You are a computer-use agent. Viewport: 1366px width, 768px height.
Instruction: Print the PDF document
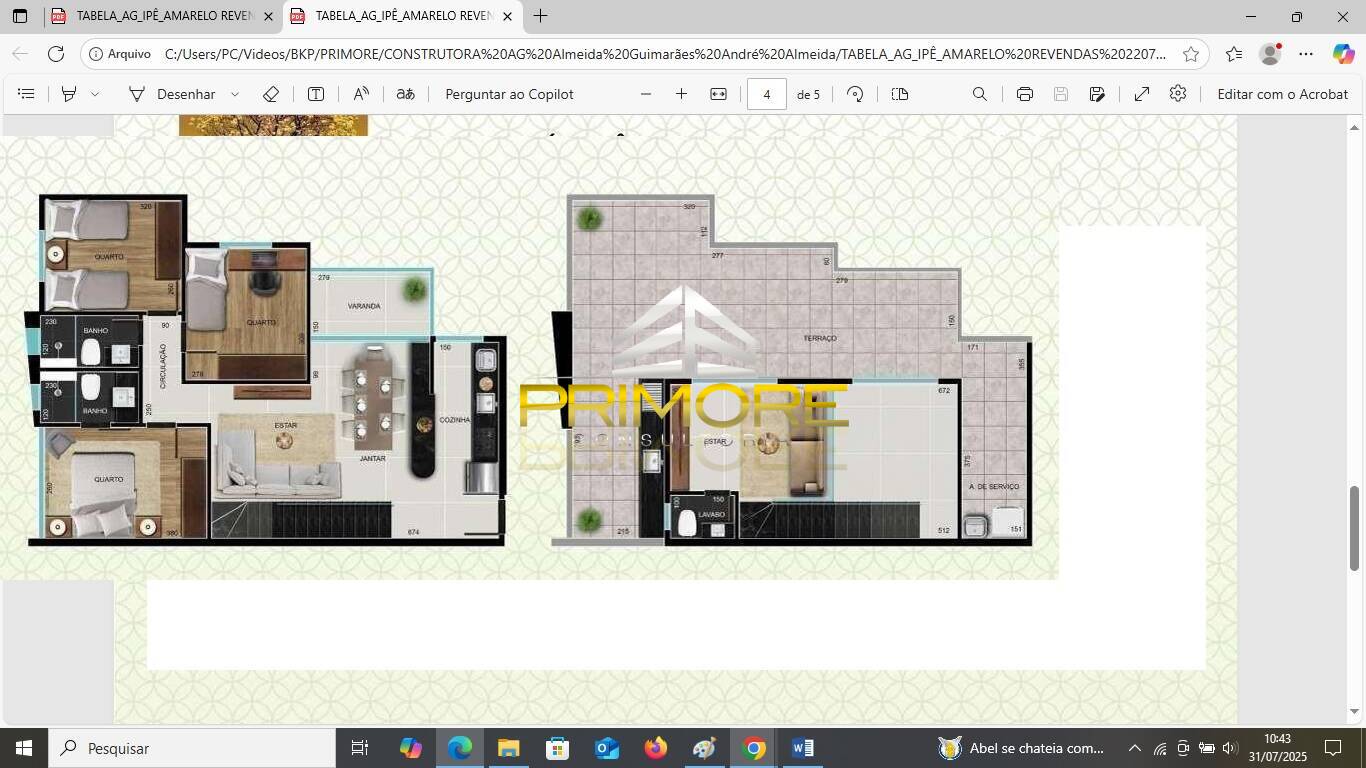pyautogui.click(x=1025, y=94)
